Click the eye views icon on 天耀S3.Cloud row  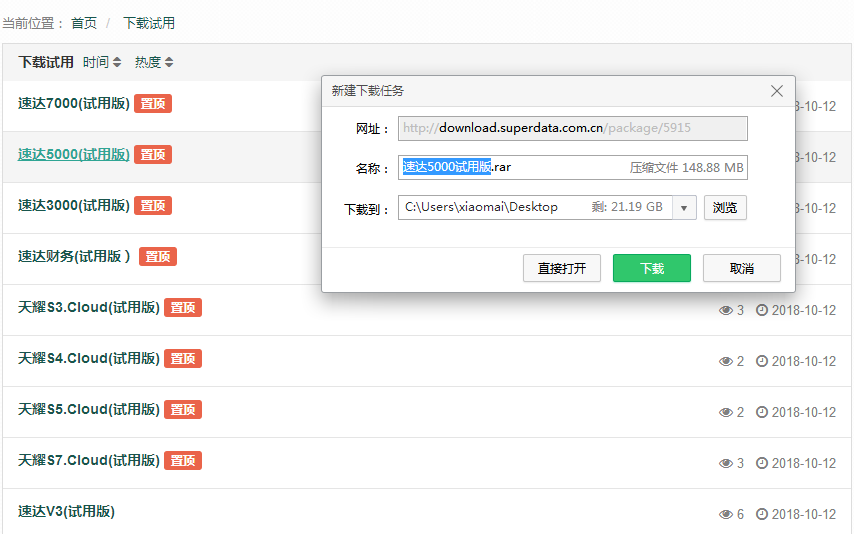click(726, 310)
